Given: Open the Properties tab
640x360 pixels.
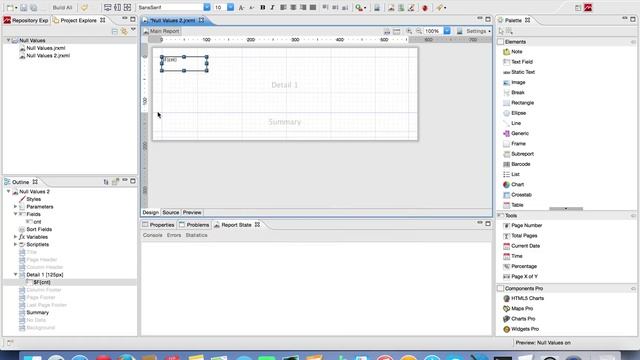Looking at the screenshot, I should [x=158, y=225].
